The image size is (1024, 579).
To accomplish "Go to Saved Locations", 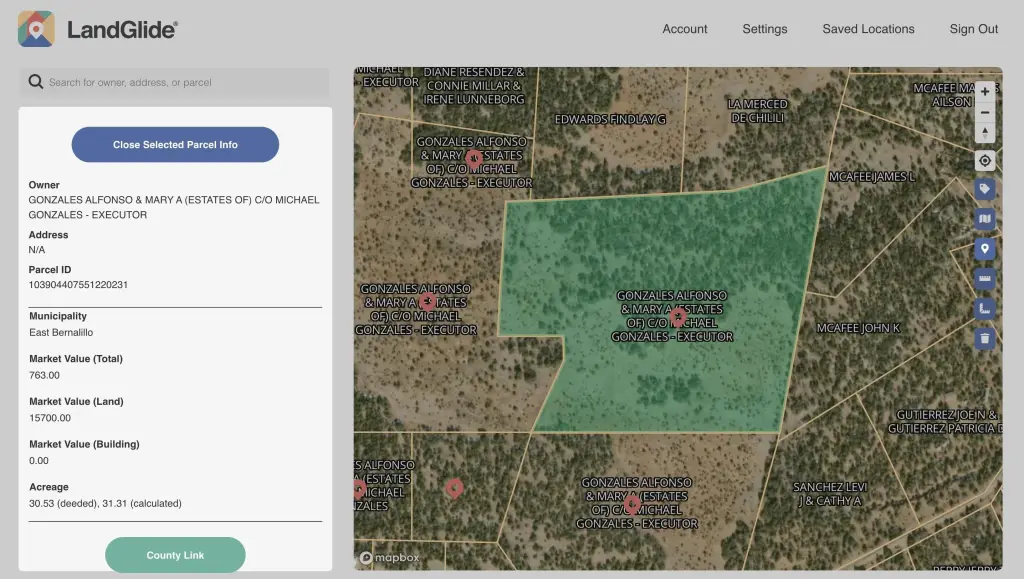I will tap(868, 29).
